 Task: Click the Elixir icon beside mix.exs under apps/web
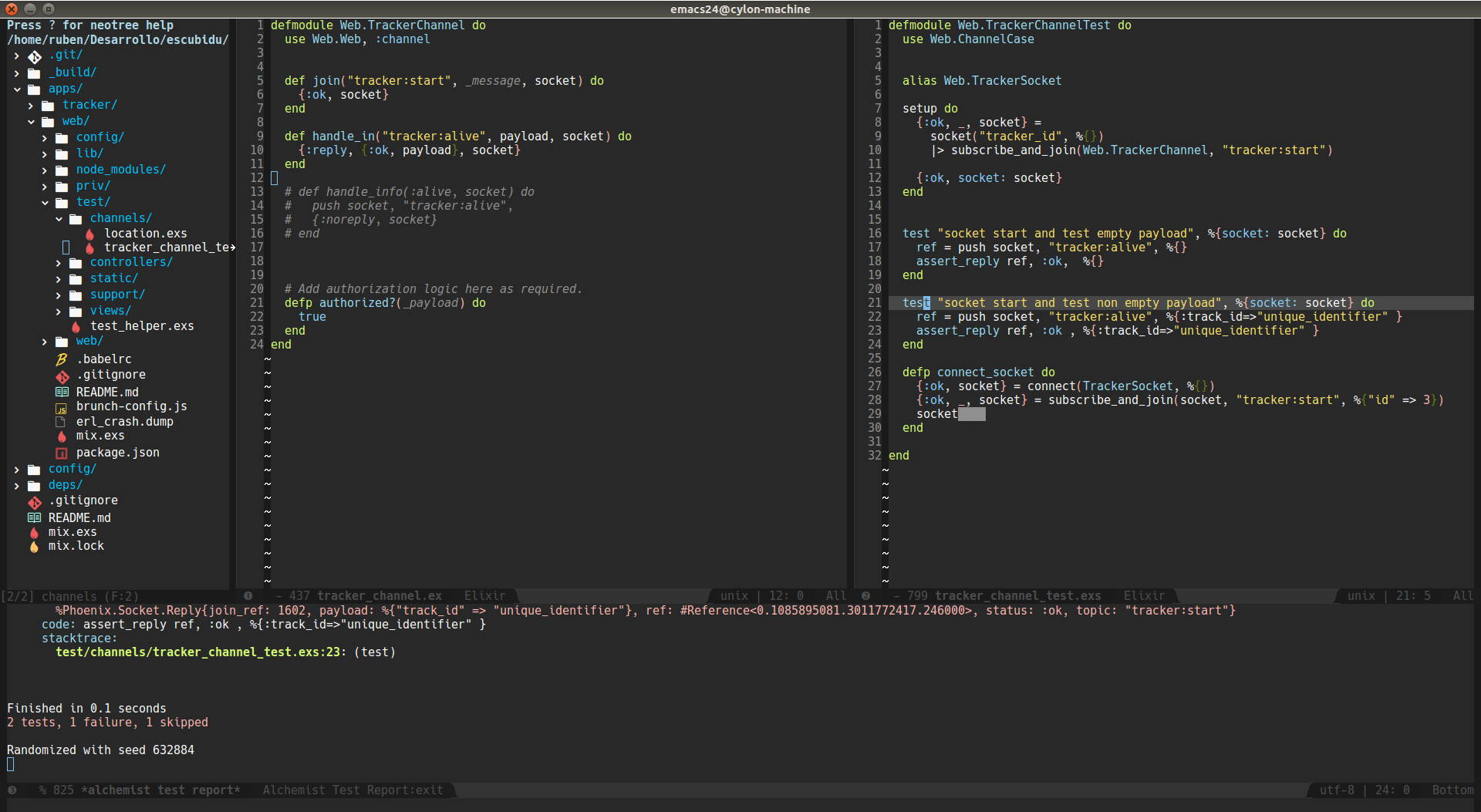(x=62, y=436)
